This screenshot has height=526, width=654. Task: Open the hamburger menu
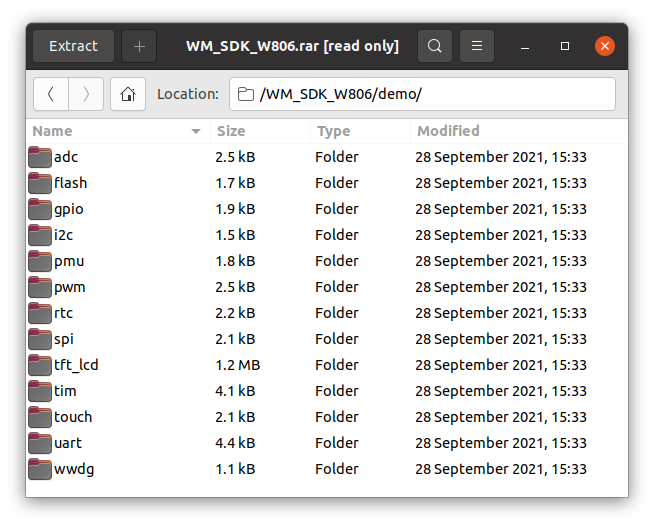(x=477, y=46)
